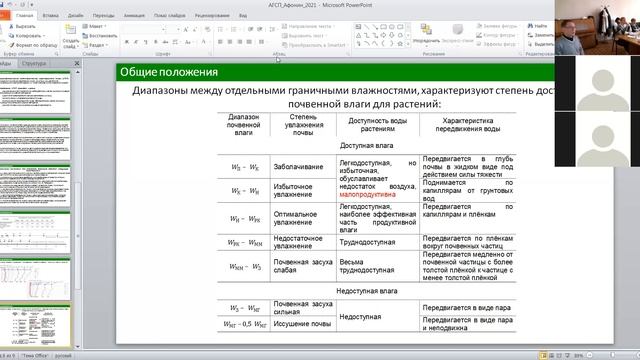Open line spacing options
Viewport: 640px width, 360px height.
[x=272, y=29]
